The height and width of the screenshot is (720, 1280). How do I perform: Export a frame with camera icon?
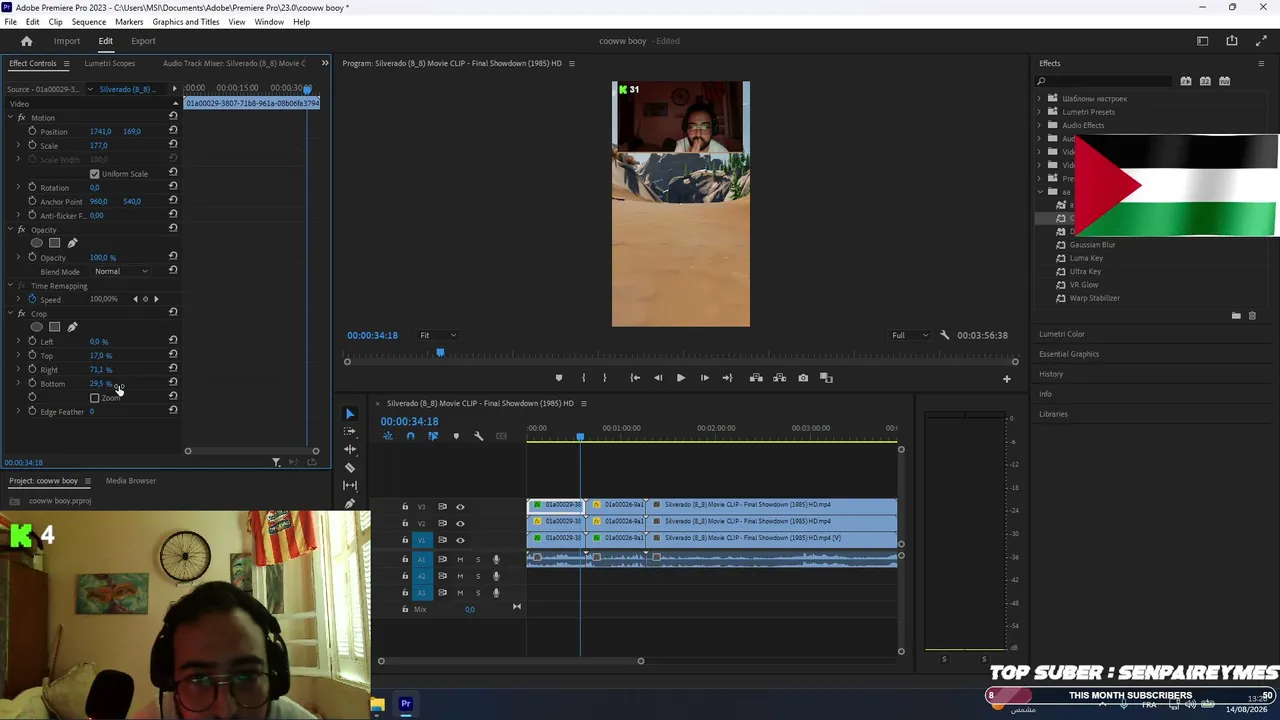click(803, 378)
